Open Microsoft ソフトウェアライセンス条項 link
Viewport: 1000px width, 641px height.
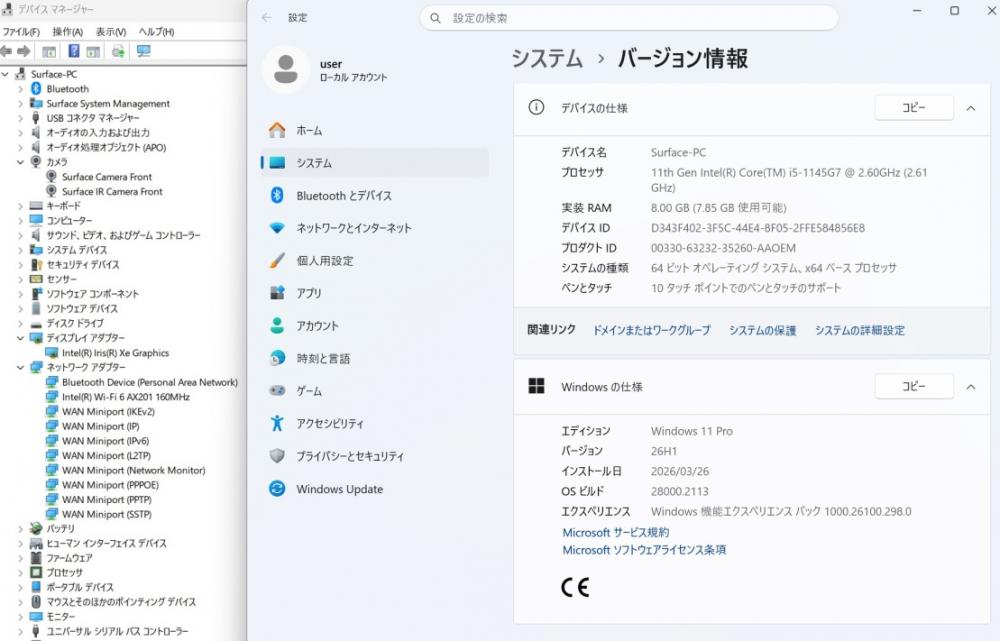coord(644,549)
